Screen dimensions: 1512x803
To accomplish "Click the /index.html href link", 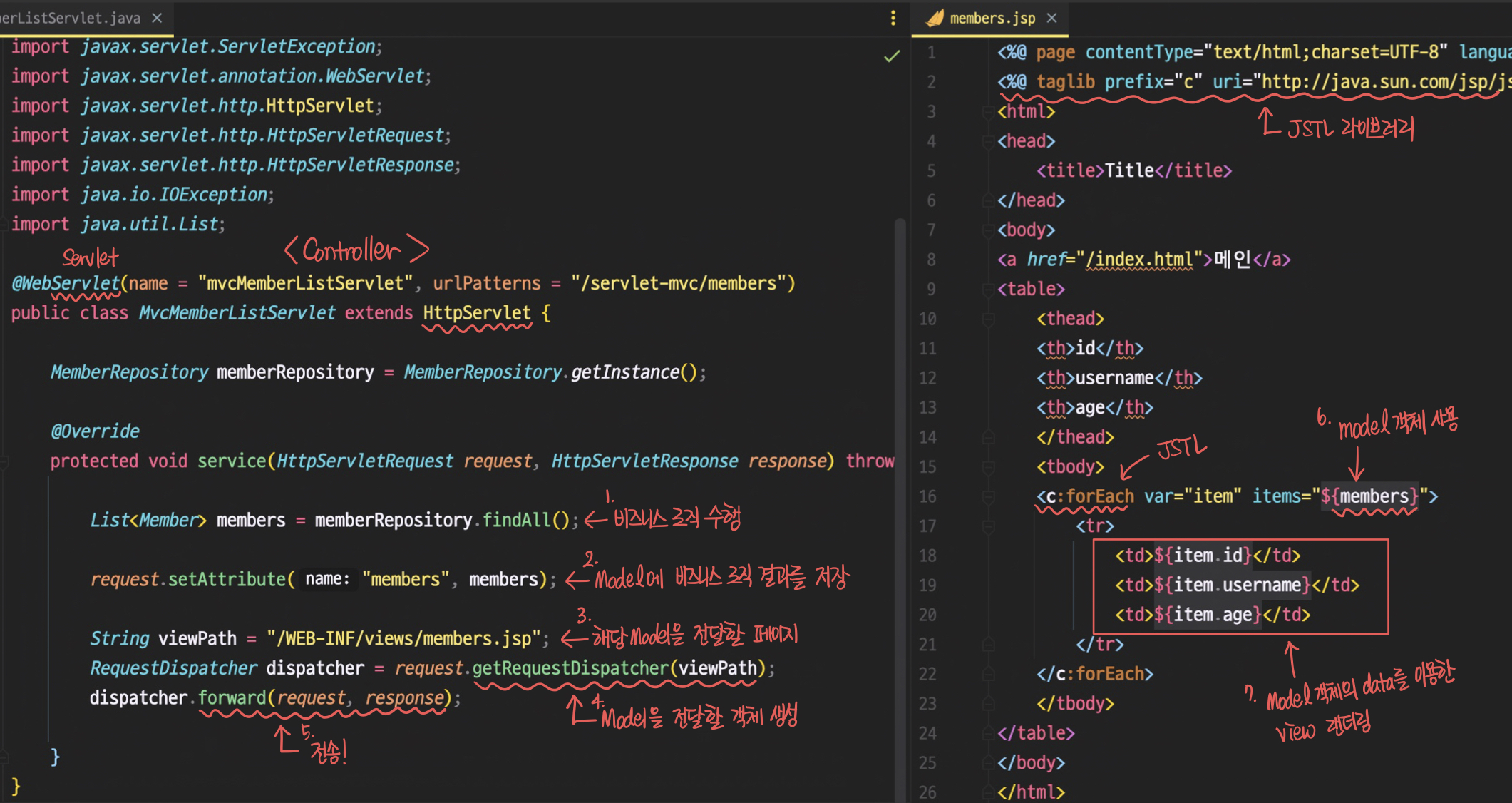I will 1138,260.
